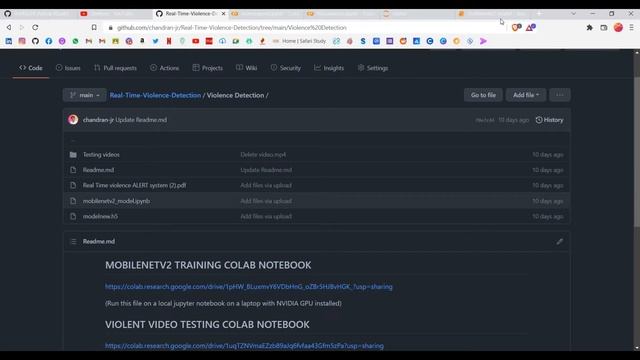Open YouTube bookmark in bookmarks bar

[196, 41]
